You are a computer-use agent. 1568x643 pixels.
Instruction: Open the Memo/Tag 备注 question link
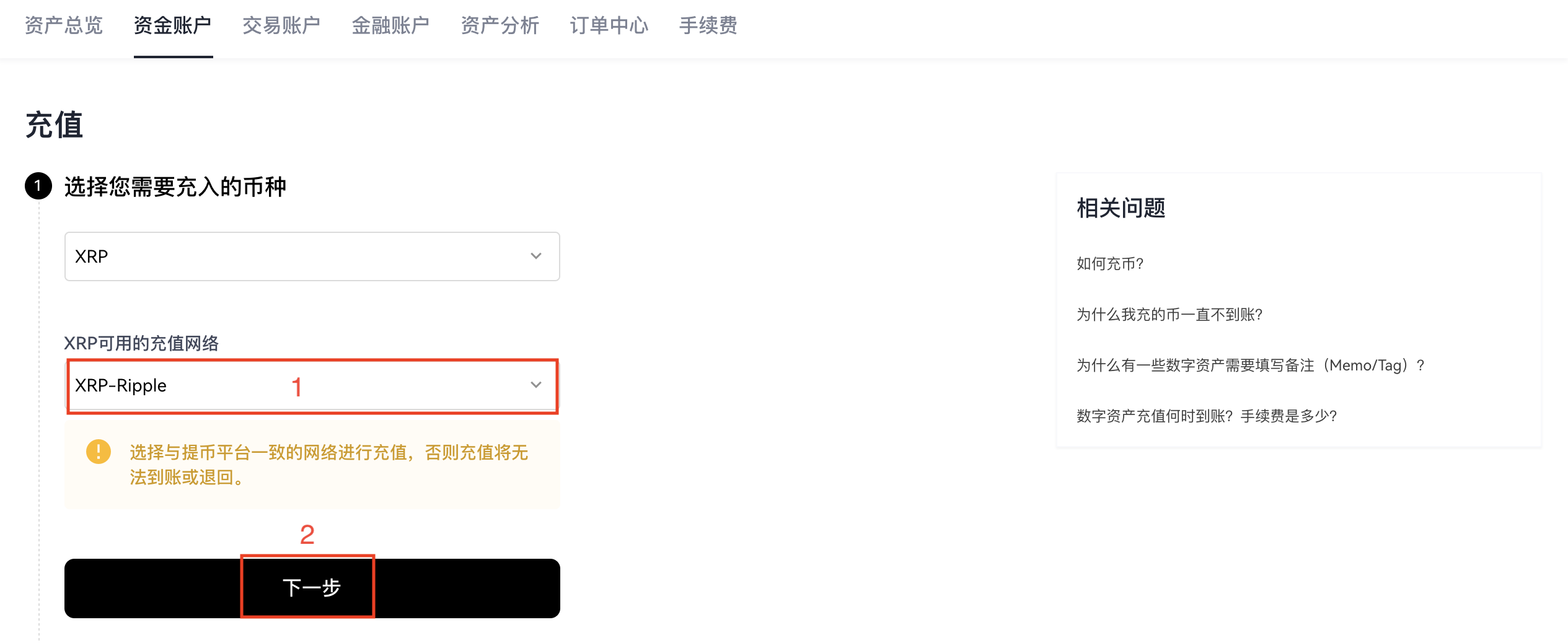[1251, 365]
